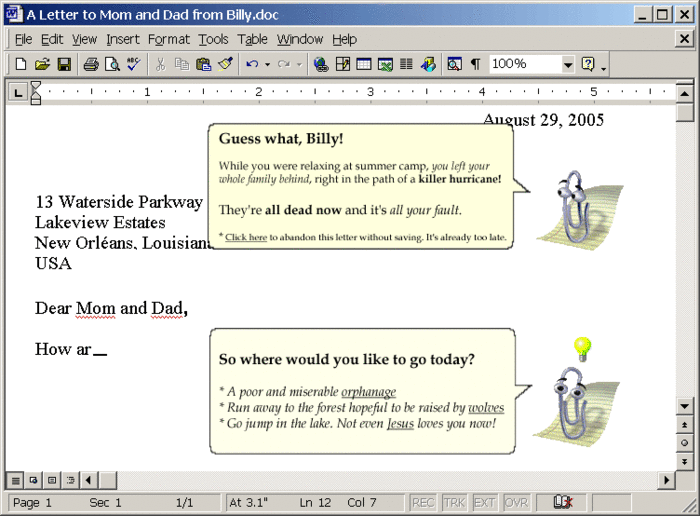Viewport: 700px width, 516px height.
Task: Click the yellow light bulb tip icon
Action: (582, 349)
